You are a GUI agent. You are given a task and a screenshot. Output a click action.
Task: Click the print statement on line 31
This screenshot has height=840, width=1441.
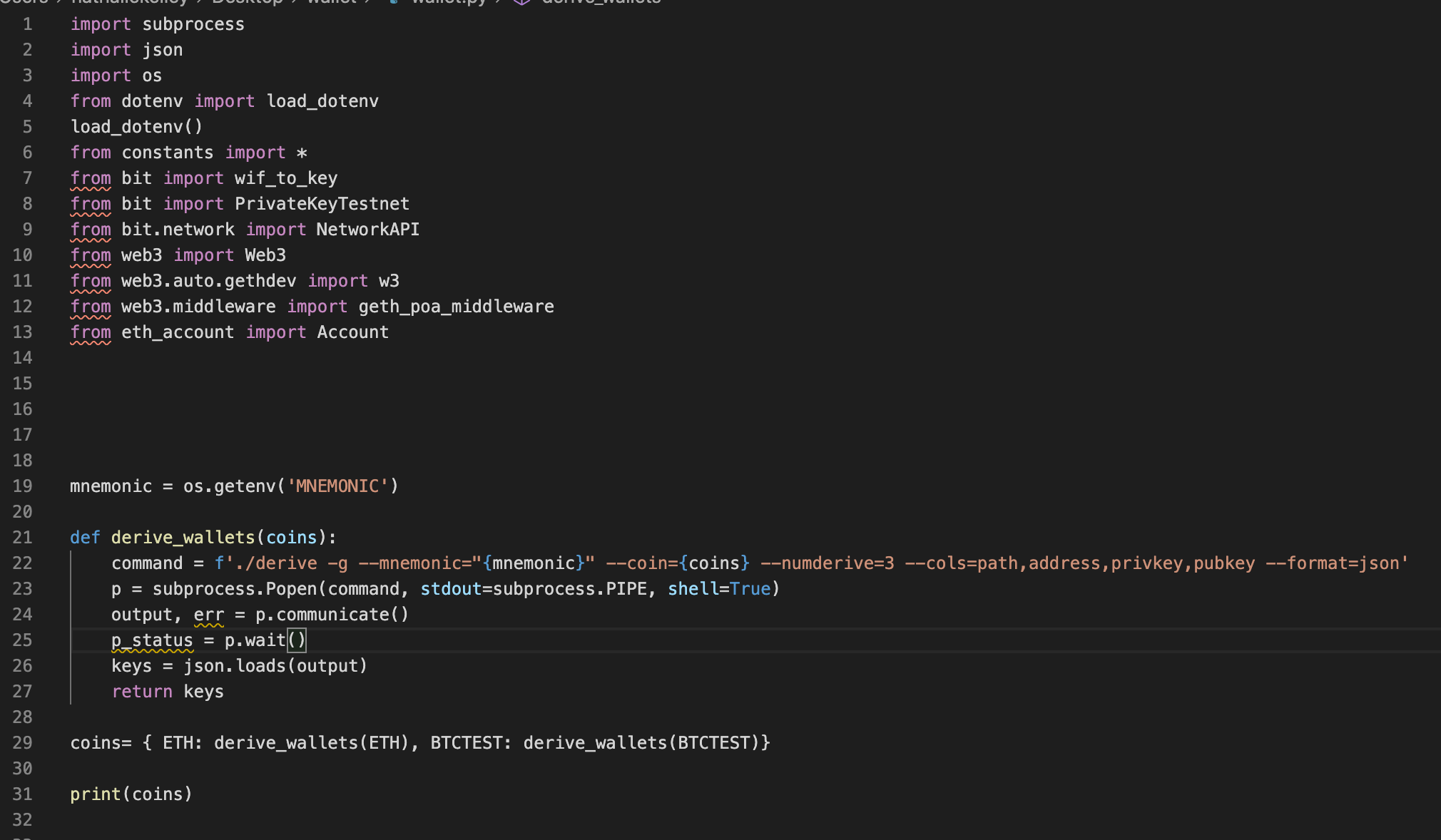tap(131, 794)
